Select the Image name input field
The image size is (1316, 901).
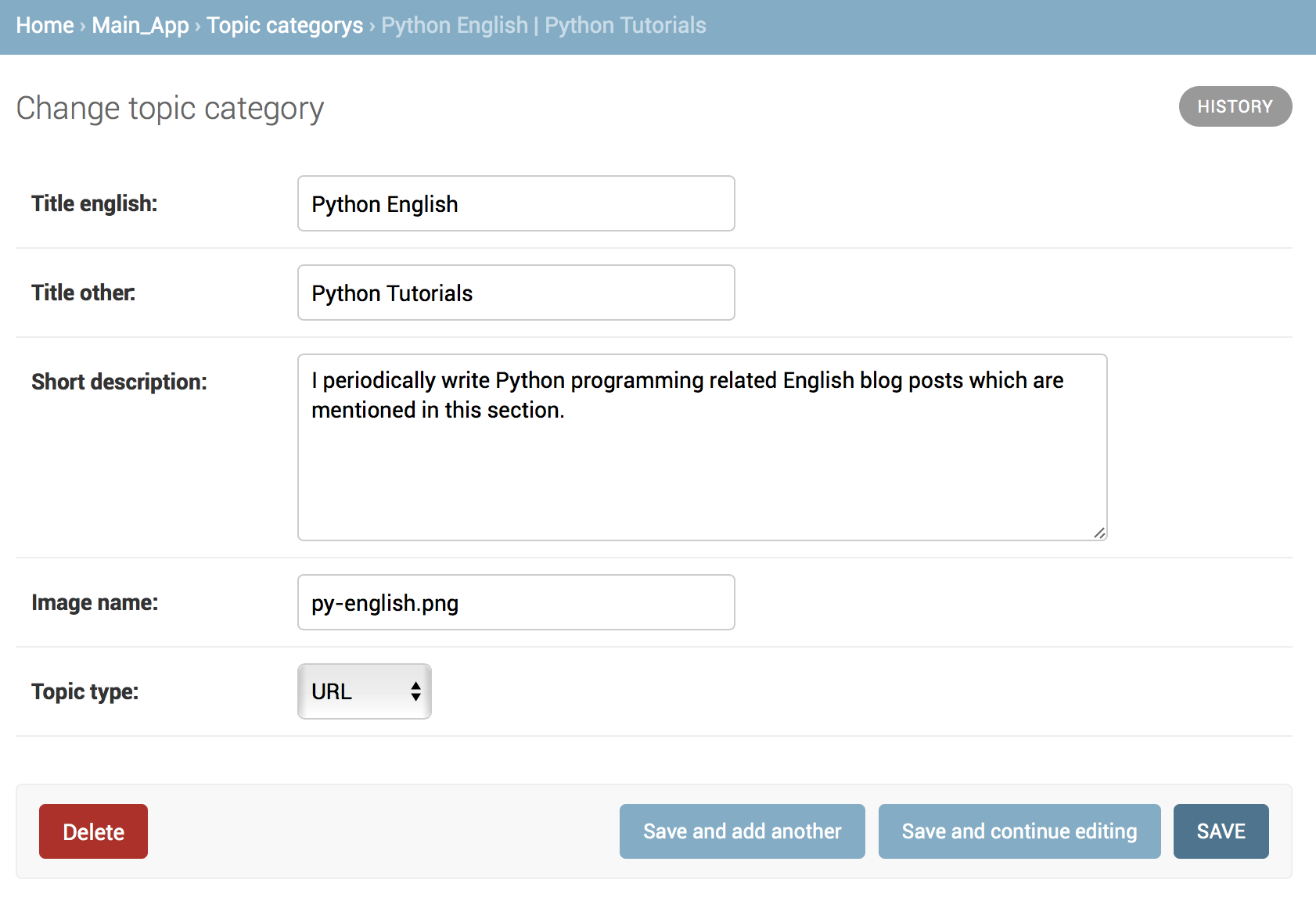pyautogui.click(x=516, y=603)
